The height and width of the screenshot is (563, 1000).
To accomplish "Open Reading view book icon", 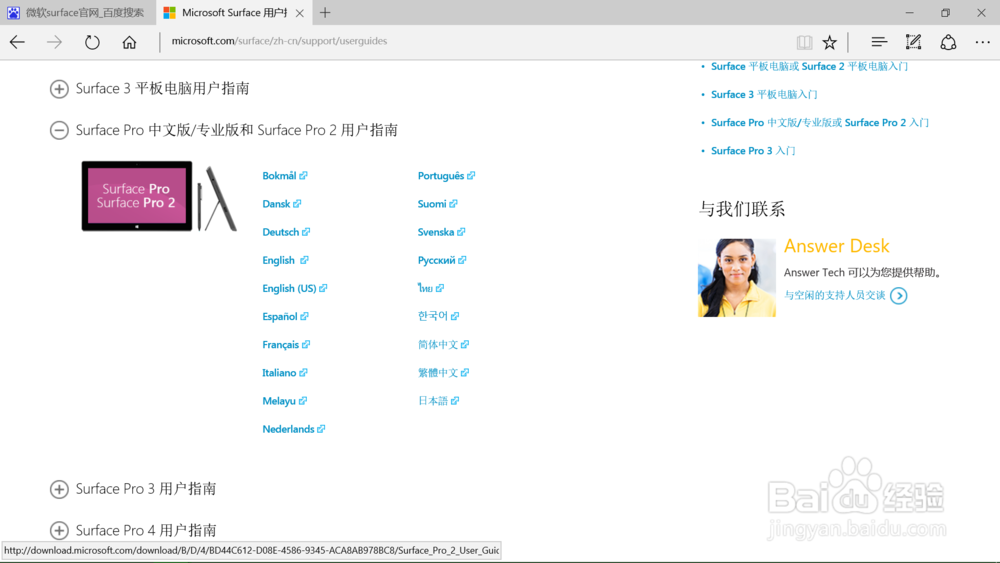I will [804, 42].
